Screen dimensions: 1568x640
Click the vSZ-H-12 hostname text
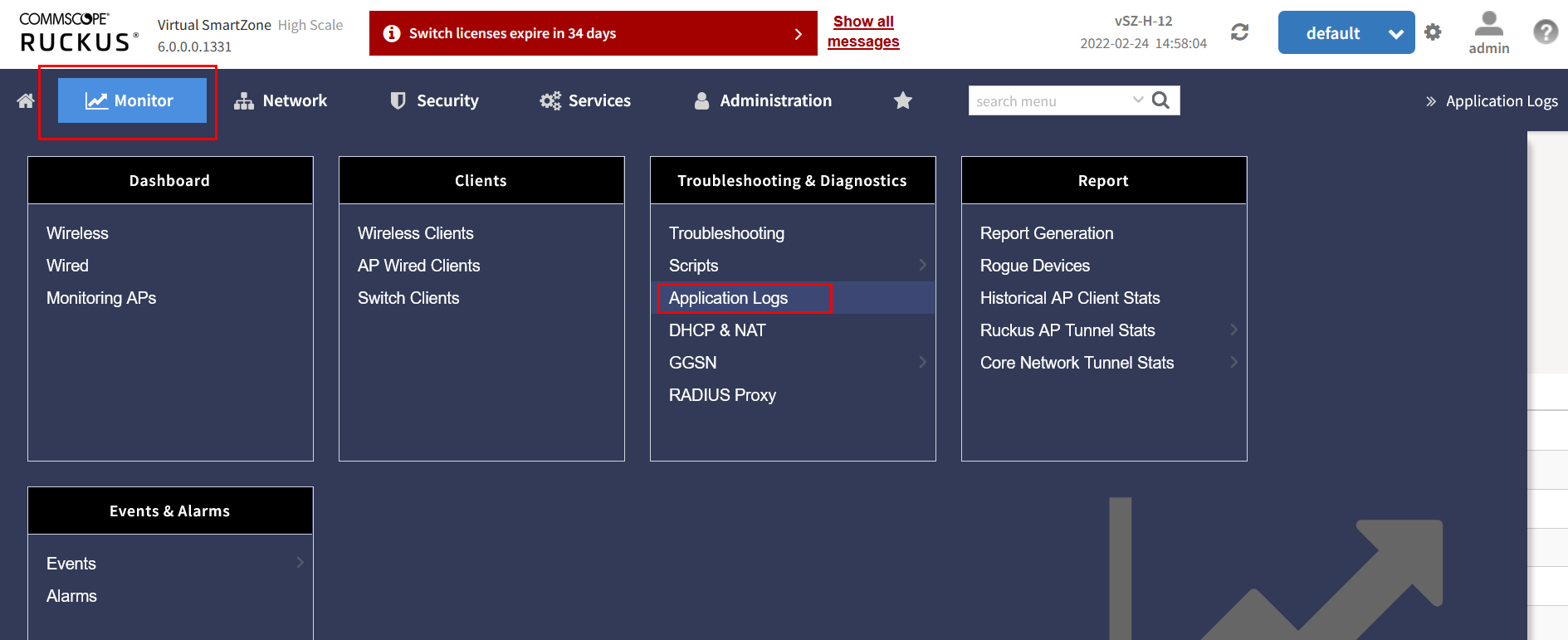(1144, 21)
